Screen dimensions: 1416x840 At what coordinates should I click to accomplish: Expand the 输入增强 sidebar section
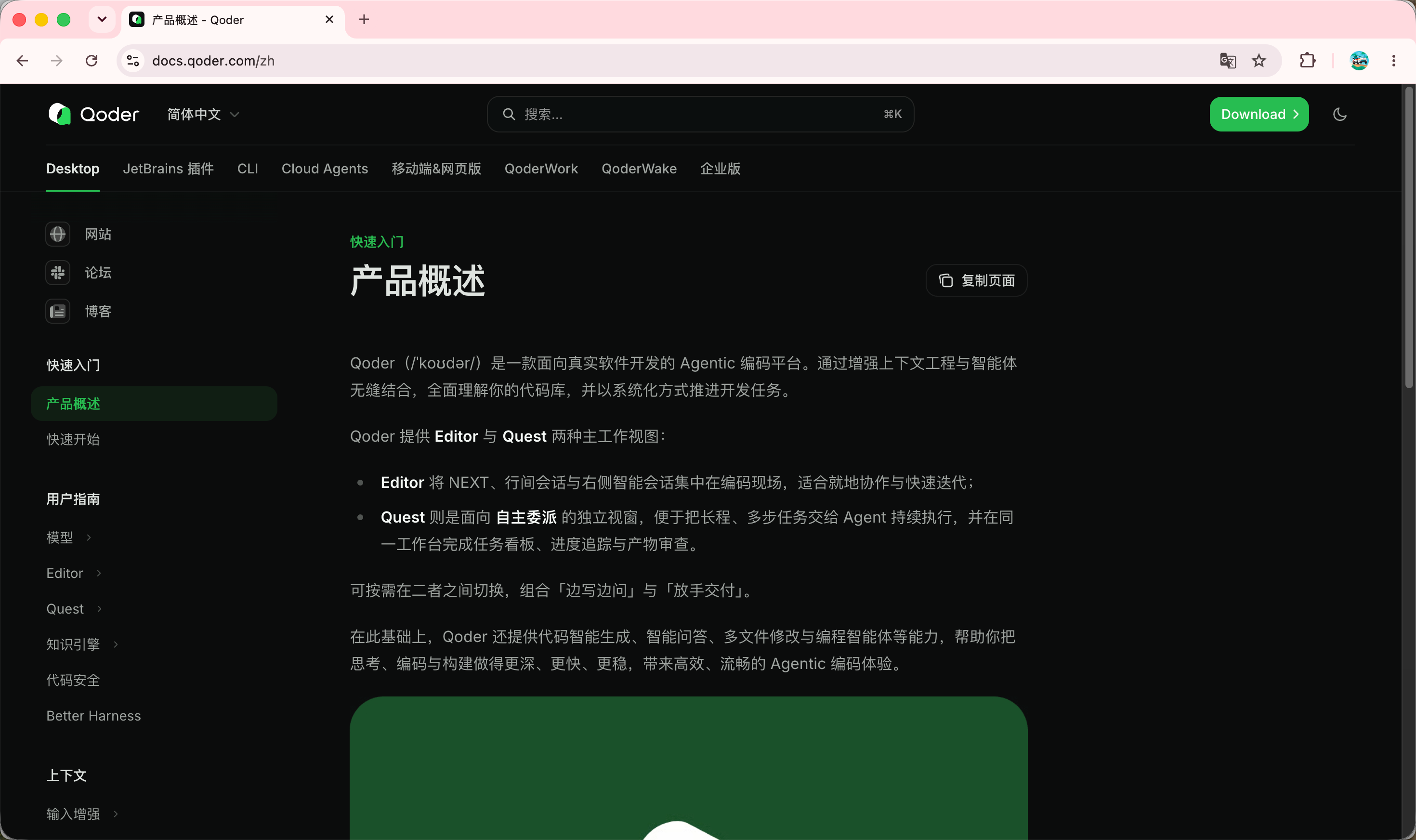(83, 814)
